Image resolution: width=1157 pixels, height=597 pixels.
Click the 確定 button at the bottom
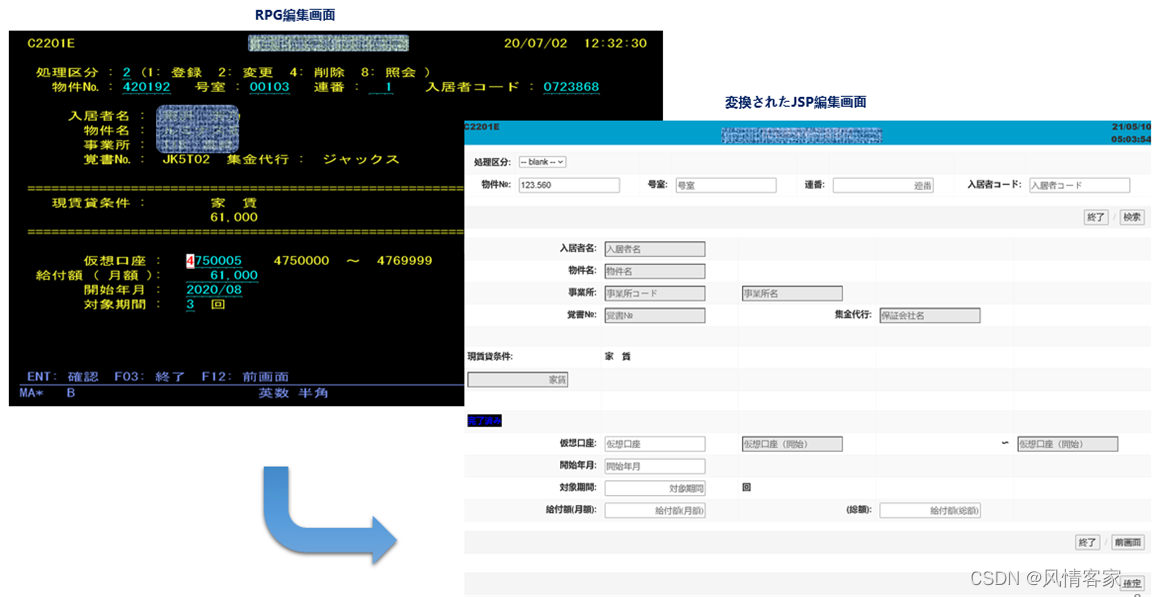click(x=1133, y=583)
